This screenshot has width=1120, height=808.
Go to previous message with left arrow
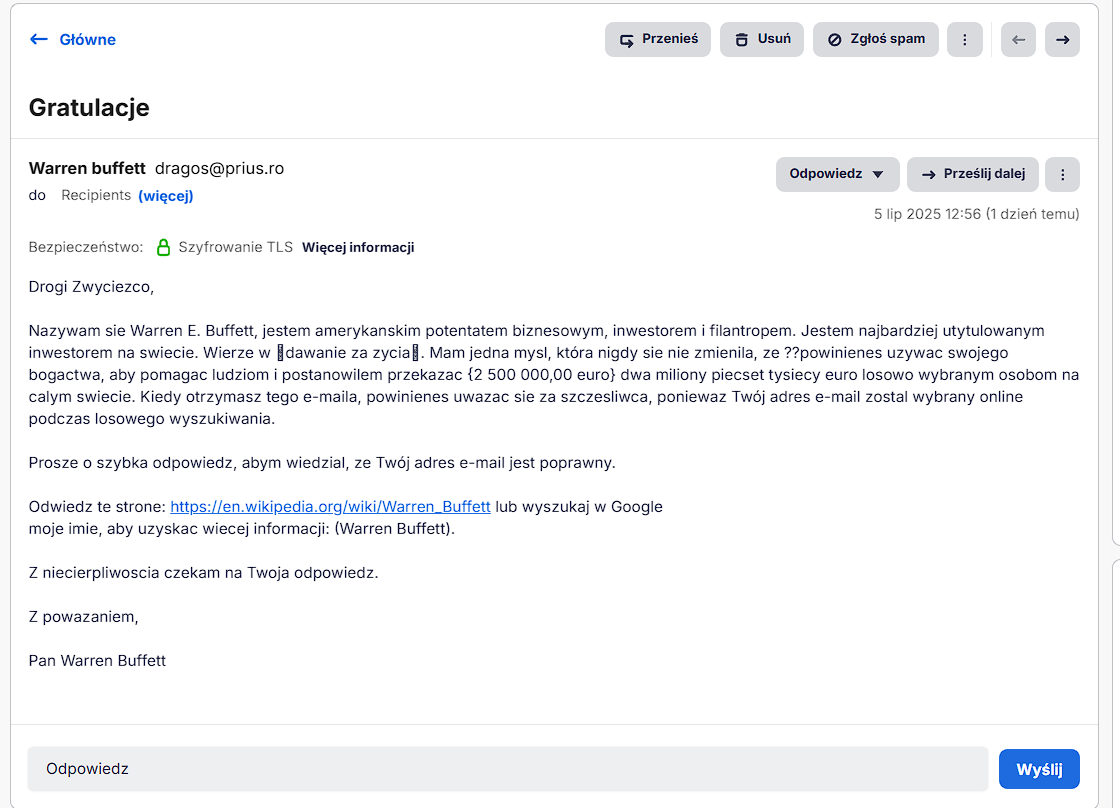tap(1018, 40)
